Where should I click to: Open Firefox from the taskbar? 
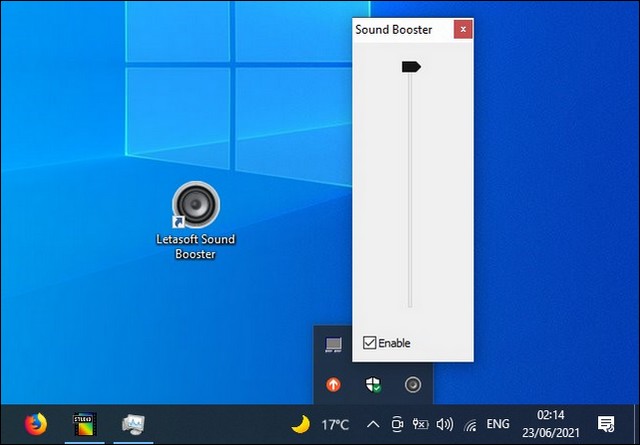pos(36,424)
